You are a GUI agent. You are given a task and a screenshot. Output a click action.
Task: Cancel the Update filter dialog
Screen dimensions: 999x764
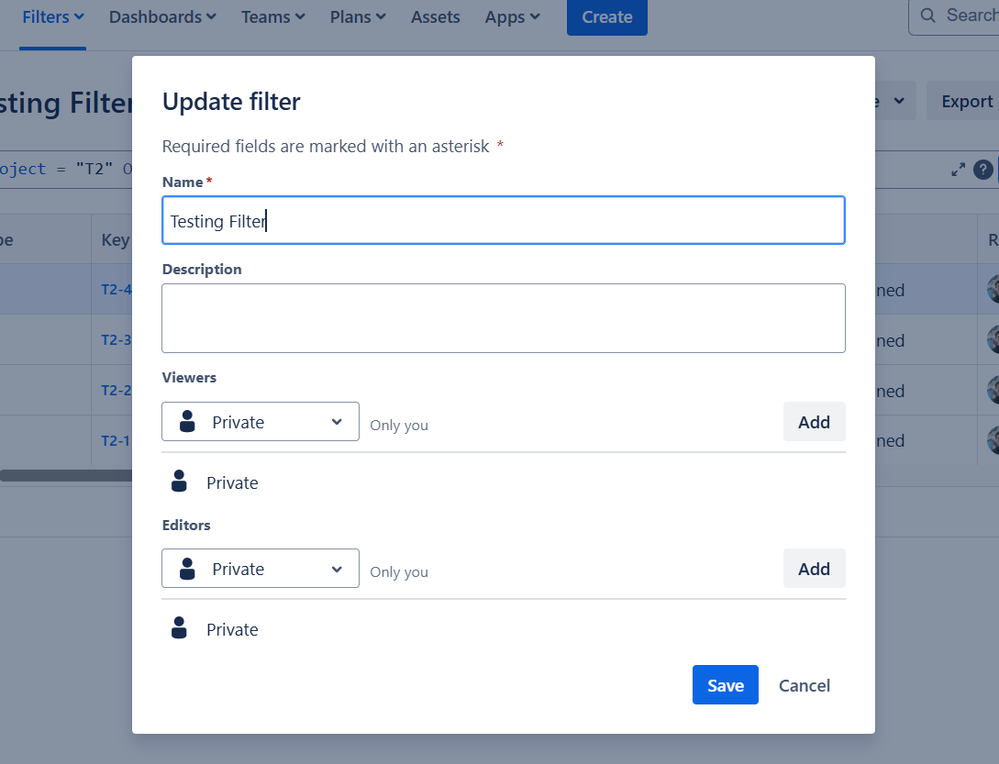click(x=804, y=686)
